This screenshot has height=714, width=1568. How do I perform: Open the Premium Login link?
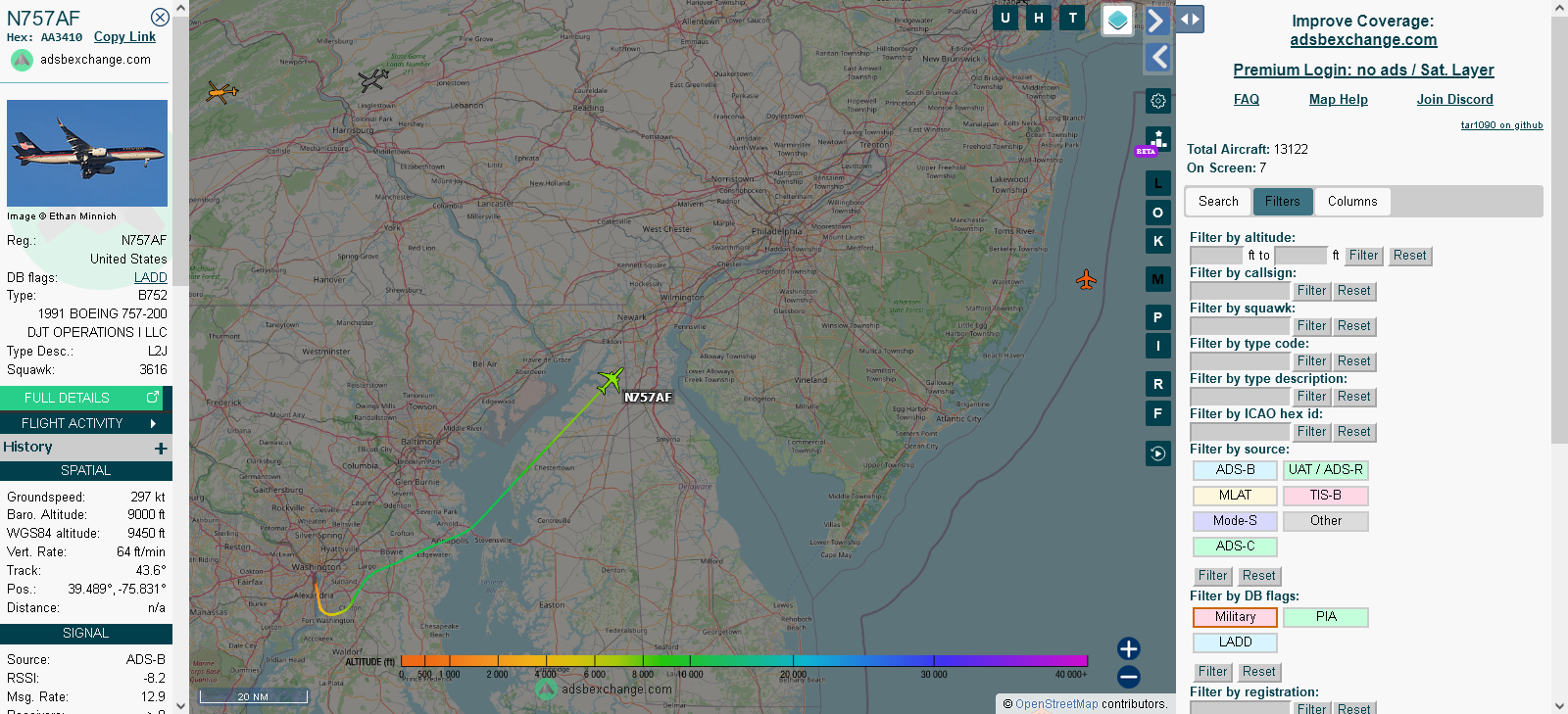point(1363,71)
